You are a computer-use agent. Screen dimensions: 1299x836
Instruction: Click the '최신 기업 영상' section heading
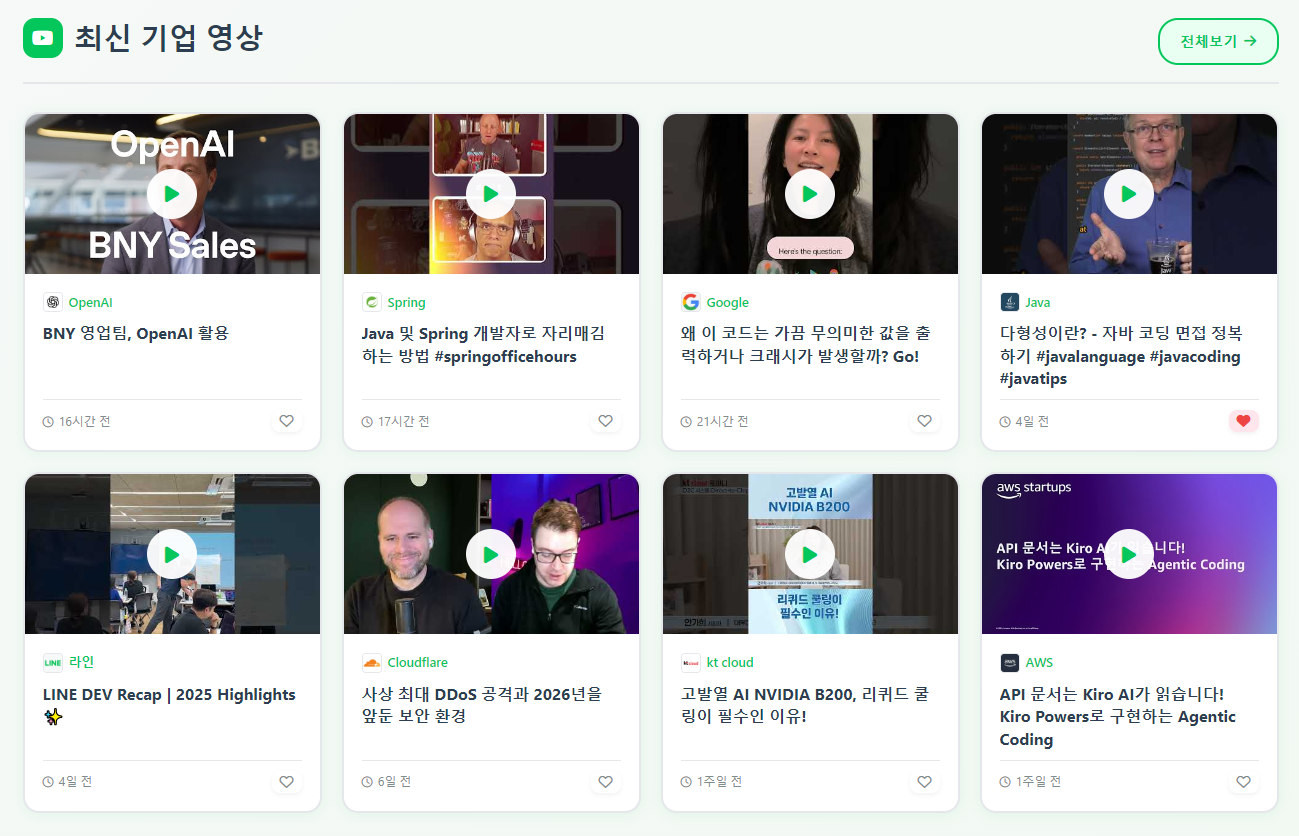[x=169, y=38]
